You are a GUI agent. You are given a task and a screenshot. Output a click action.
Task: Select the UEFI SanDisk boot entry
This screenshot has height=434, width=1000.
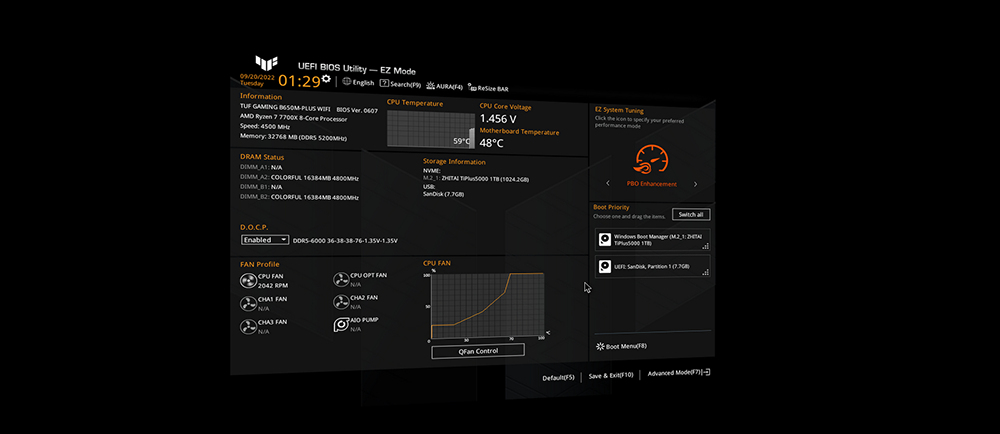[652, 266]
